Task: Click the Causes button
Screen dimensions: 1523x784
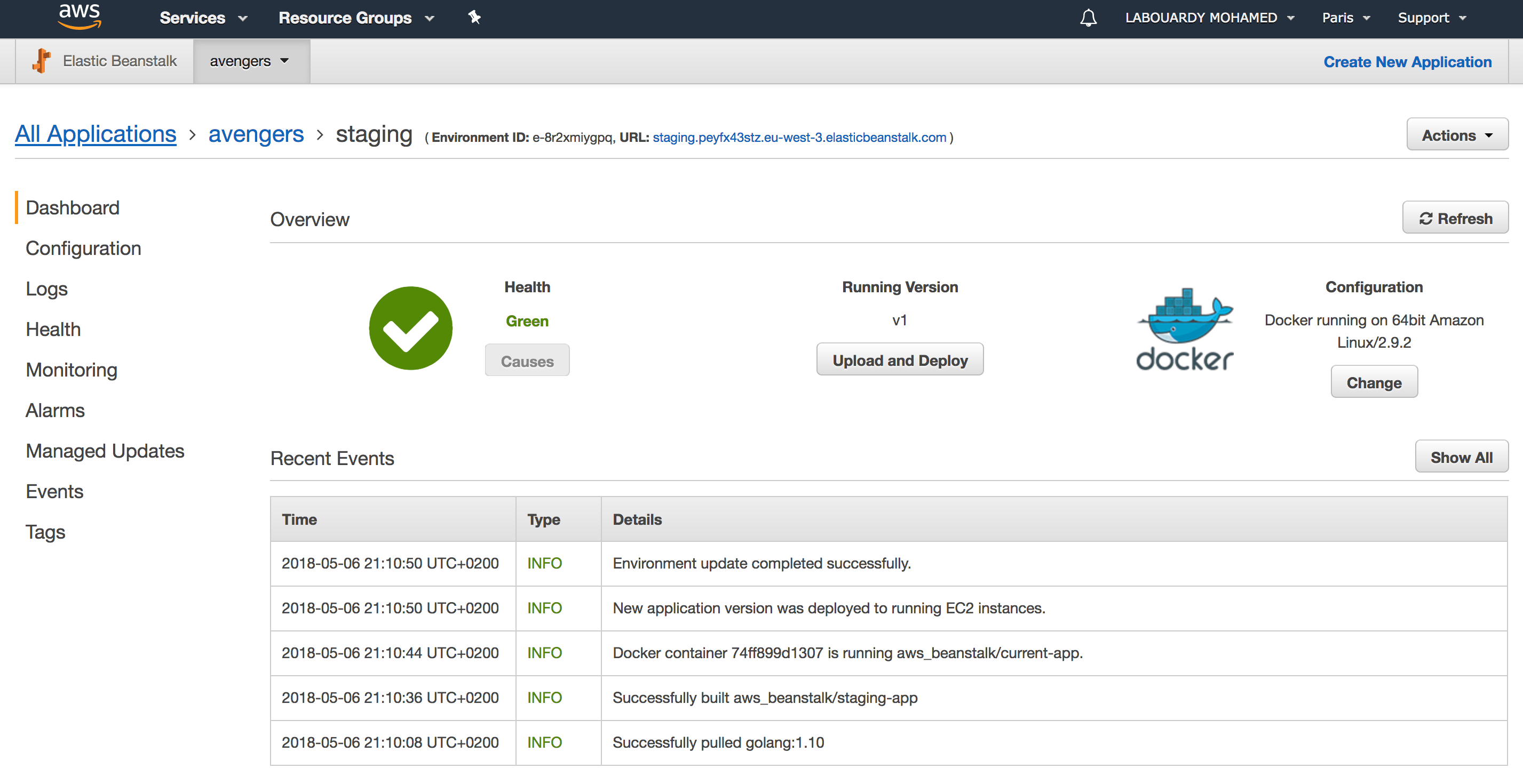Action: click(x=527, y=361)
